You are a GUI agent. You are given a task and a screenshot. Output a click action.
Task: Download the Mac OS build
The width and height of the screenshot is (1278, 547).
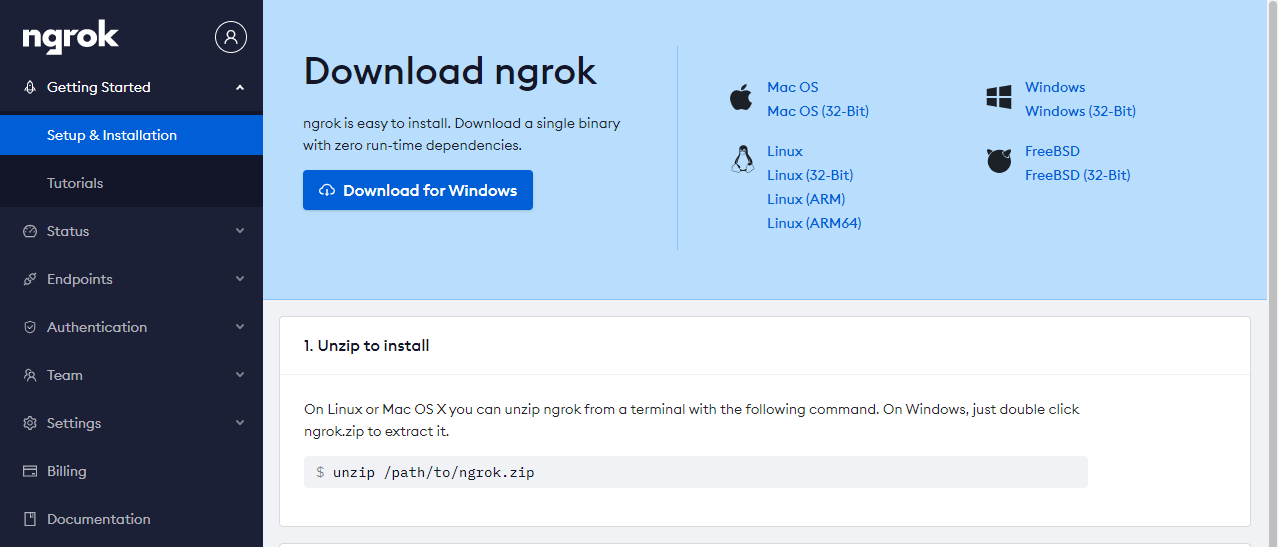tap(793, 87)
